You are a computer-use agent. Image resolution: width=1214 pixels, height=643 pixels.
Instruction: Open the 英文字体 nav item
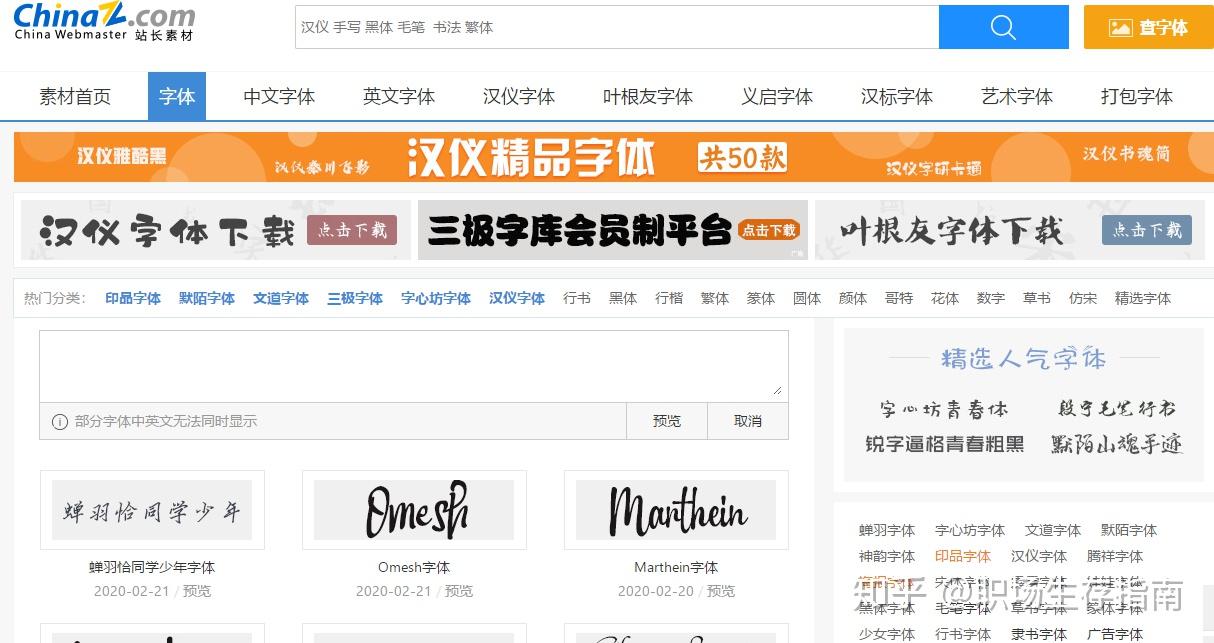(x=399, y=97)
